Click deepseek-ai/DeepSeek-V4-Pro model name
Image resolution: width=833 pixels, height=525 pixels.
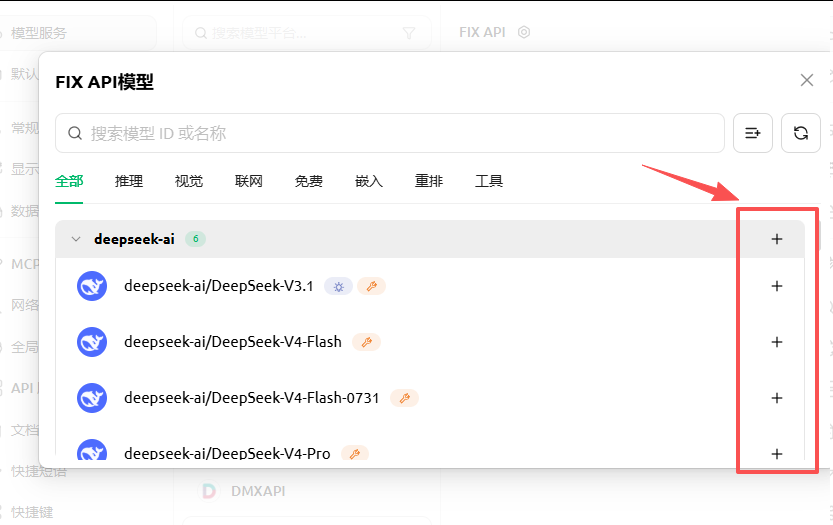(227, 453)
